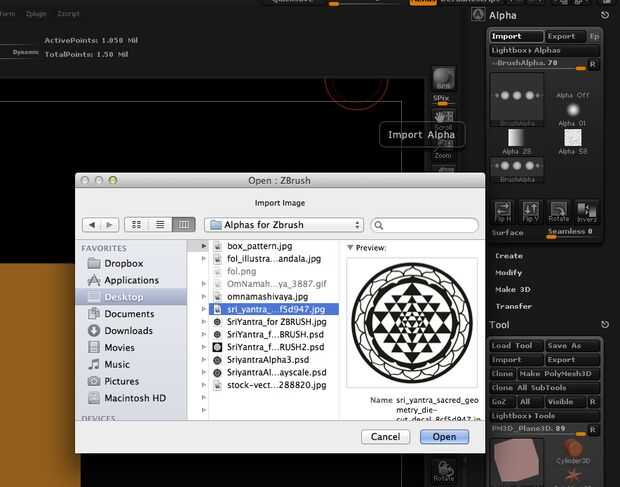Click Open button in dialog
The image size is (620, 487).
pyautogui.click(x=444, y=437)
